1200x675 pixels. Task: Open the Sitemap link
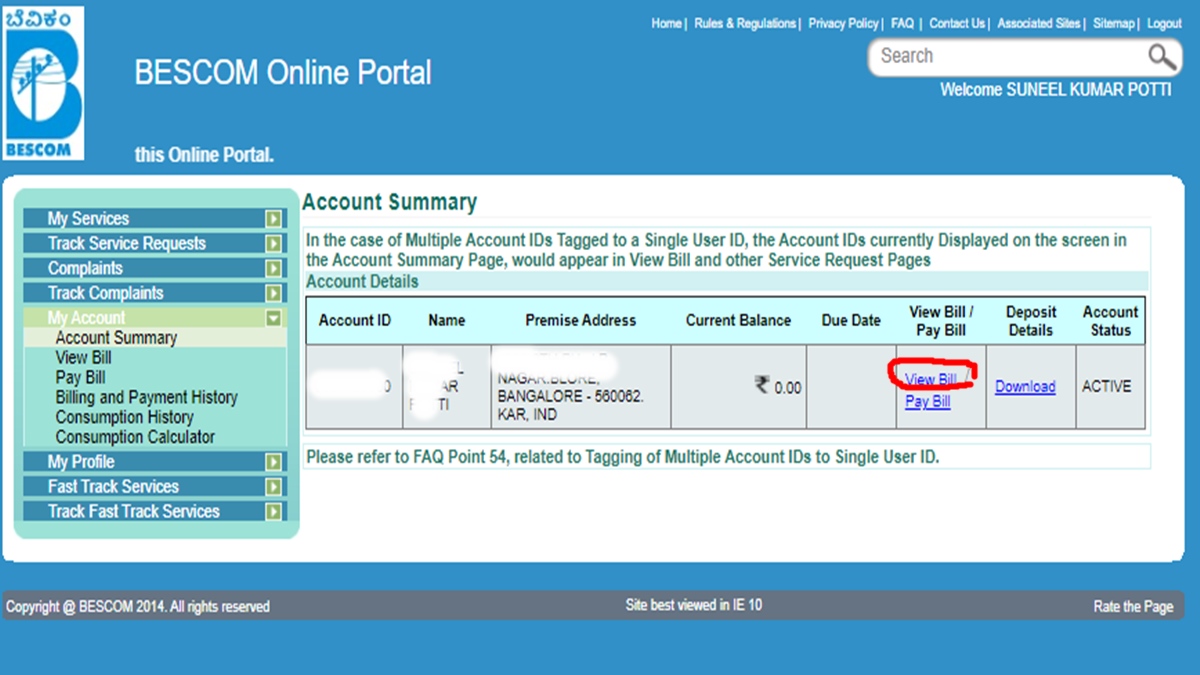point(1114,23)
